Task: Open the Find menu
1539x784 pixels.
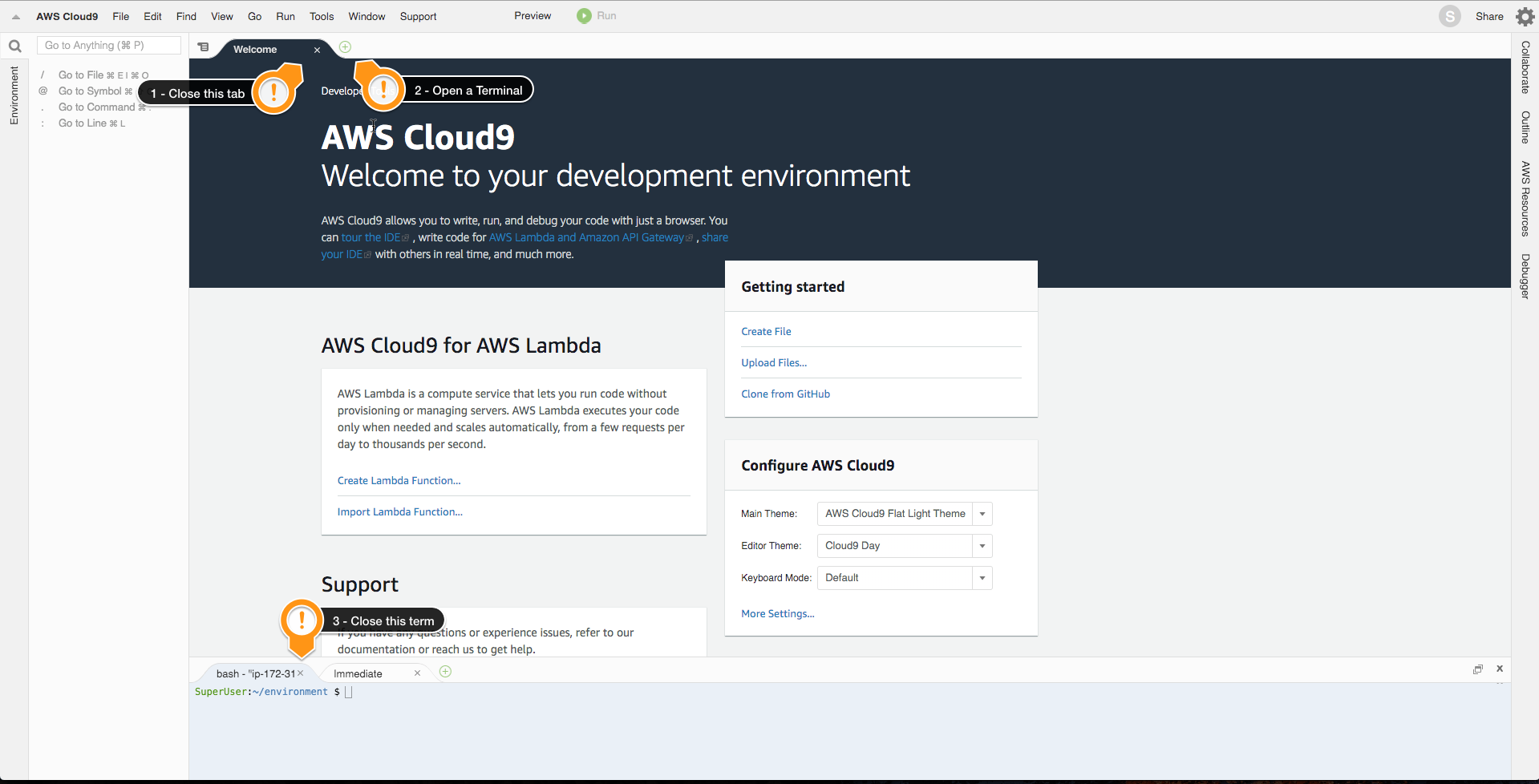Action: (x=186, y=16)
